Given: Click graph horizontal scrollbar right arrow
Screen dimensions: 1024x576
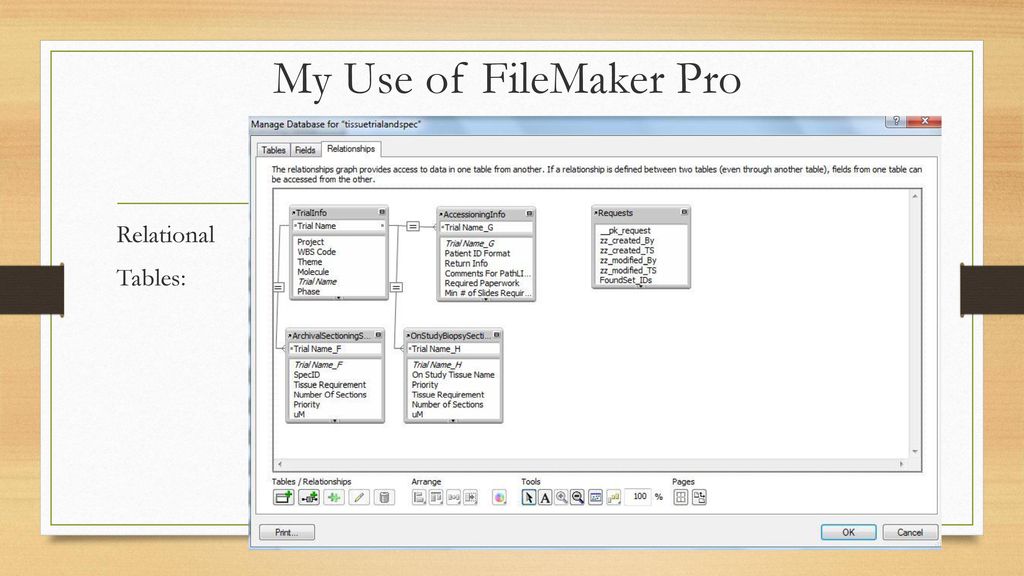Looking at the screenshot, I should click(901, 464).
